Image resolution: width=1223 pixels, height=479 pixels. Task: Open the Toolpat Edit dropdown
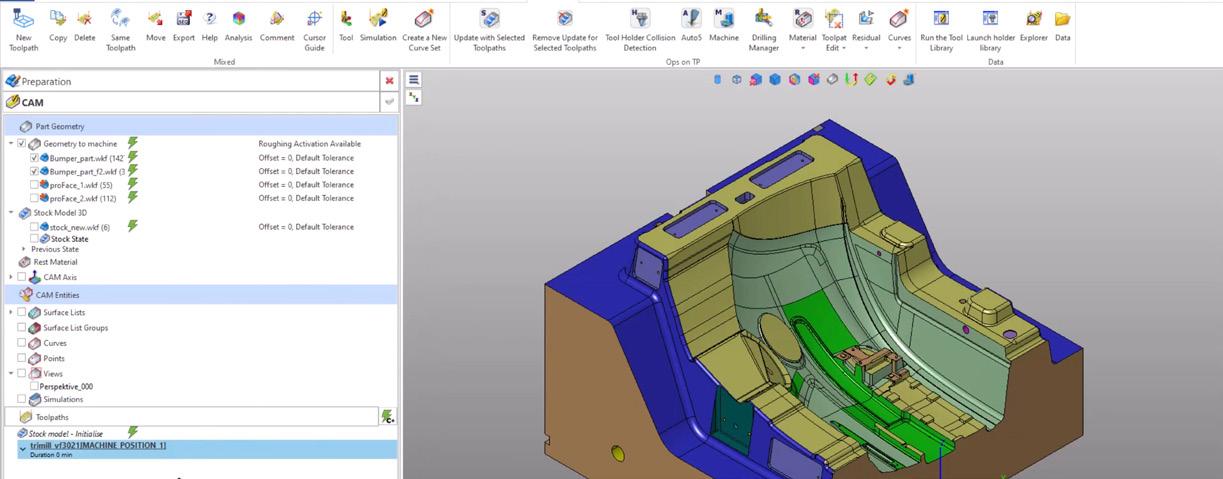coord(834,28)
